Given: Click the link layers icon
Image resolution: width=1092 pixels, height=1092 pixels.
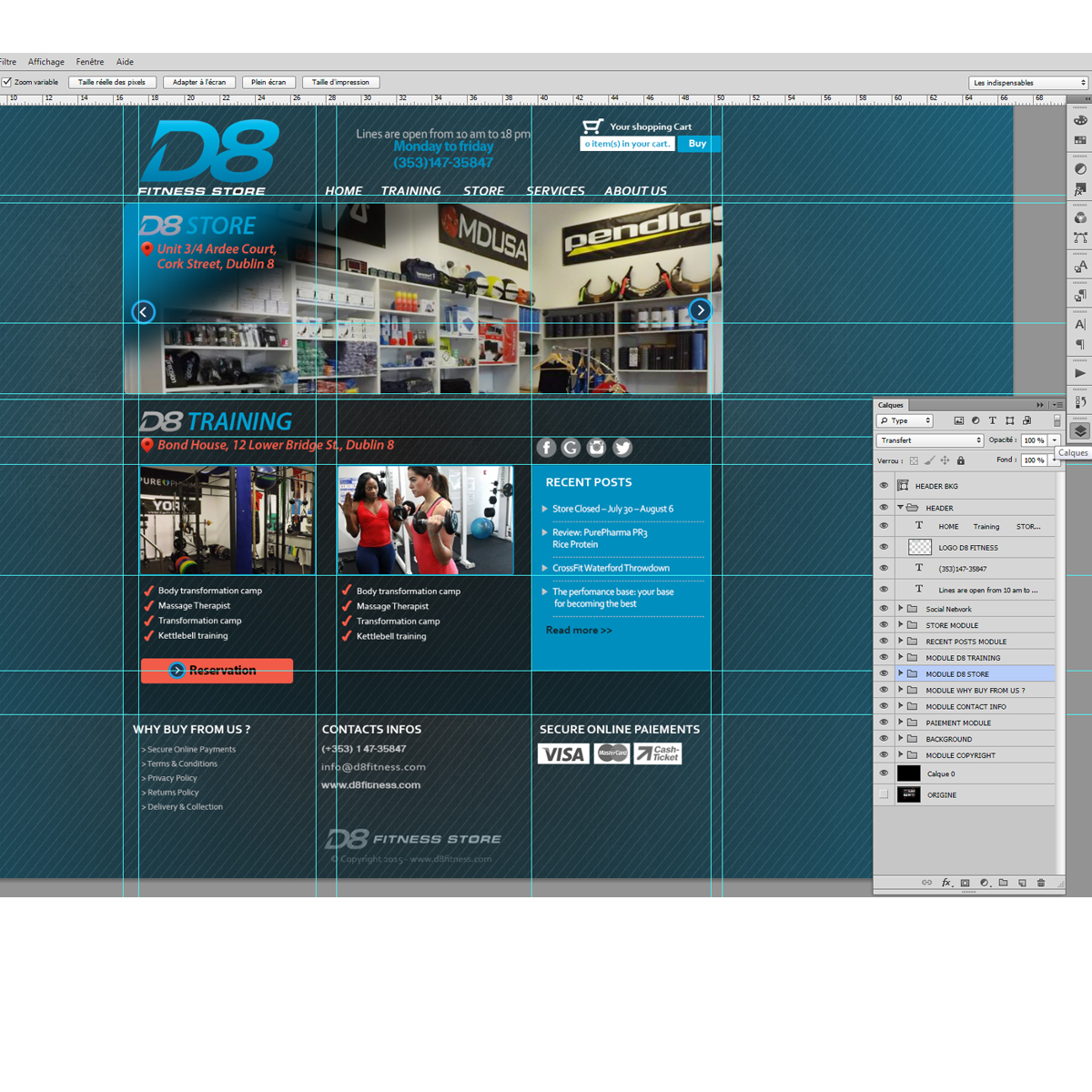Looking at the screenshot, I should tap(926, 883).
